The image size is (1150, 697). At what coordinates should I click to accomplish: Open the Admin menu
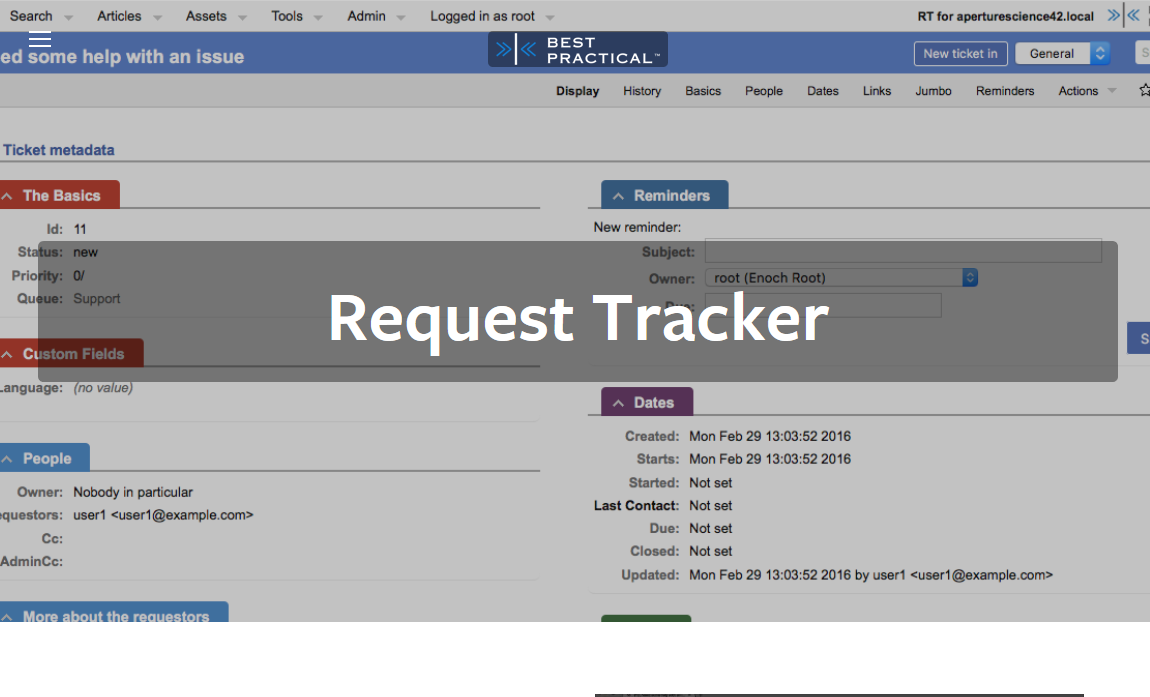point(376,16)
